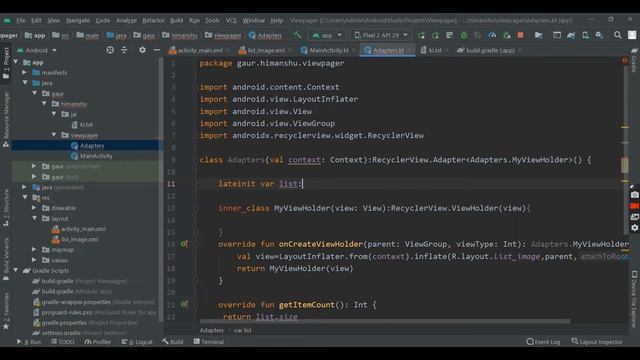The image size is (640, 360).
Task: Collapse the viewpager package arrow
Action: [x=54, y=135]
